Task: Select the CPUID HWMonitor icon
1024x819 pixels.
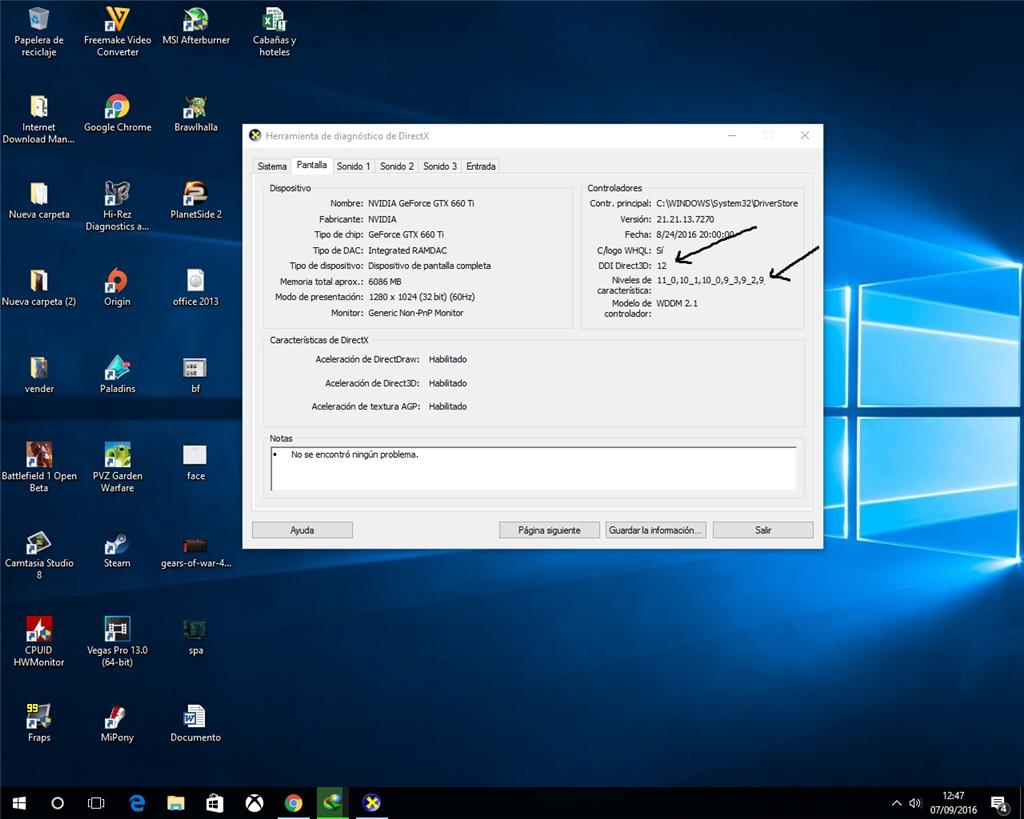Action: [39, 642]
